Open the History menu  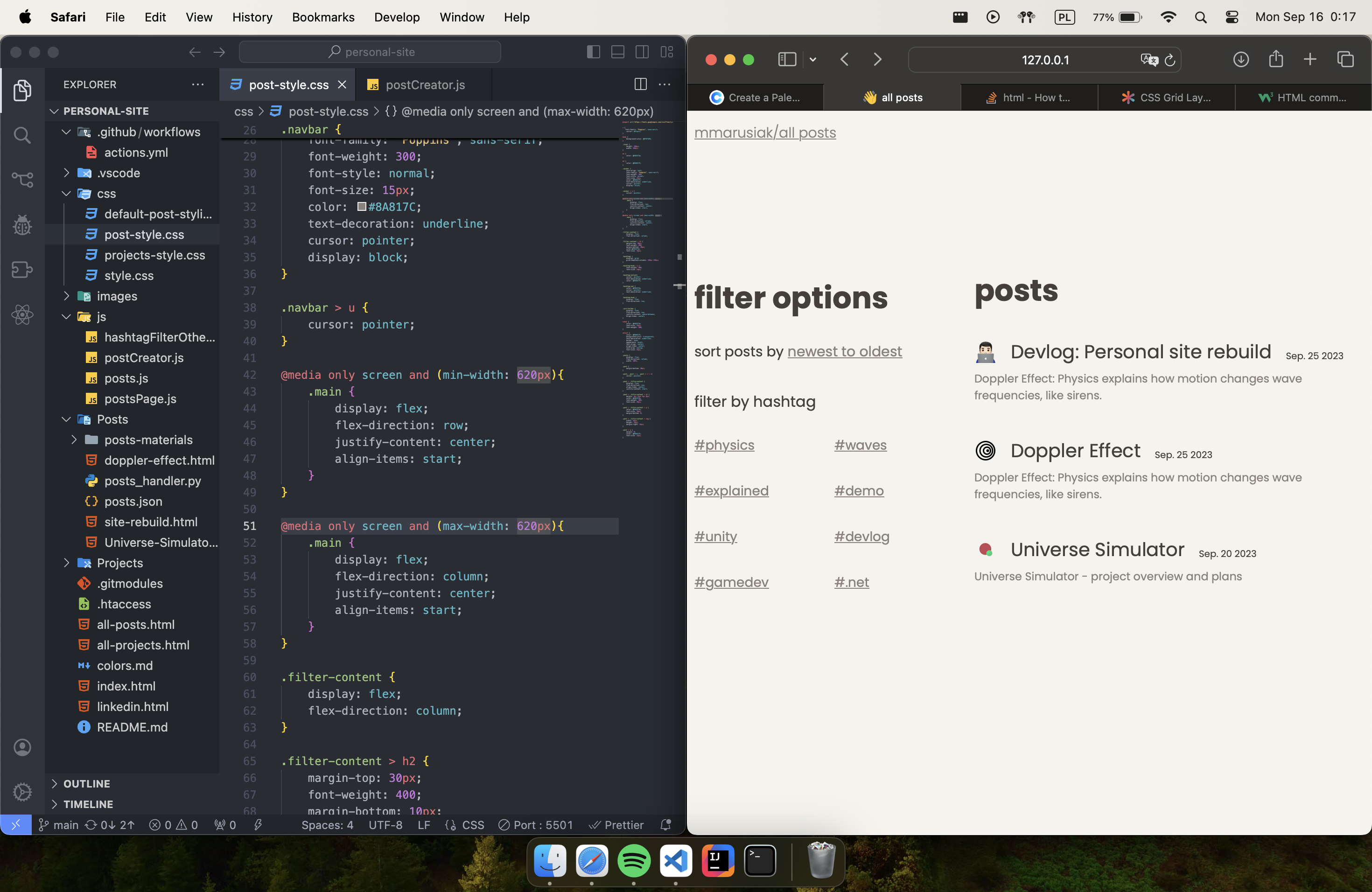(252, 17)
